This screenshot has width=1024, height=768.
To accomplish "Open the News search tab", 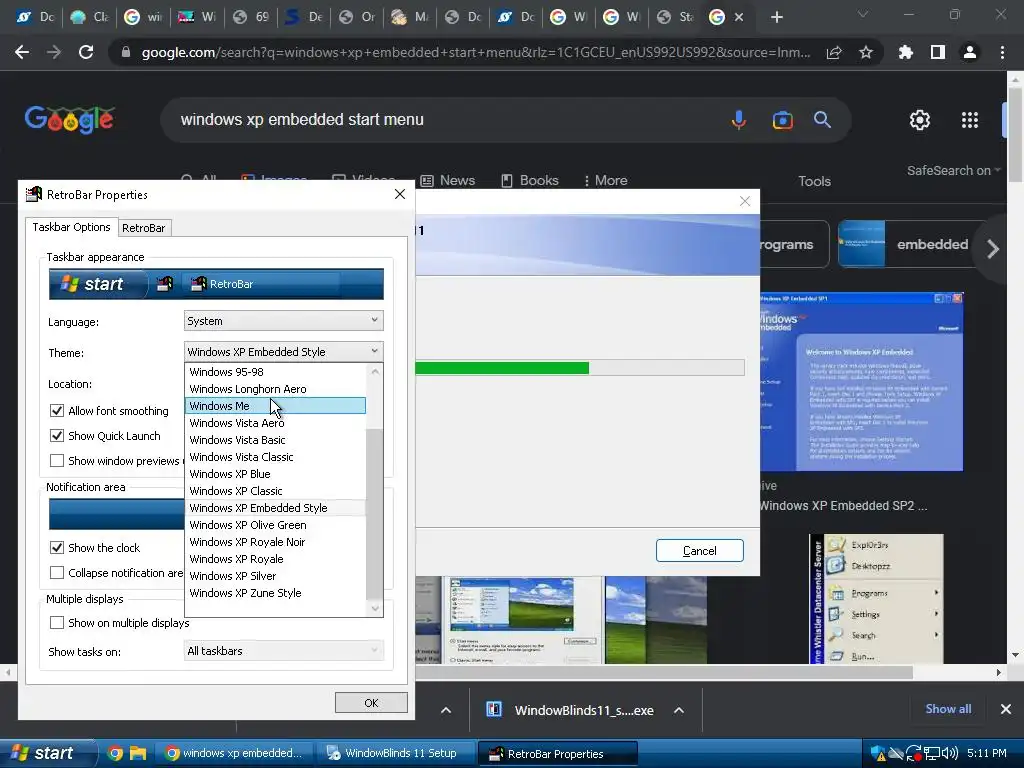I will [x=447, y=180].
